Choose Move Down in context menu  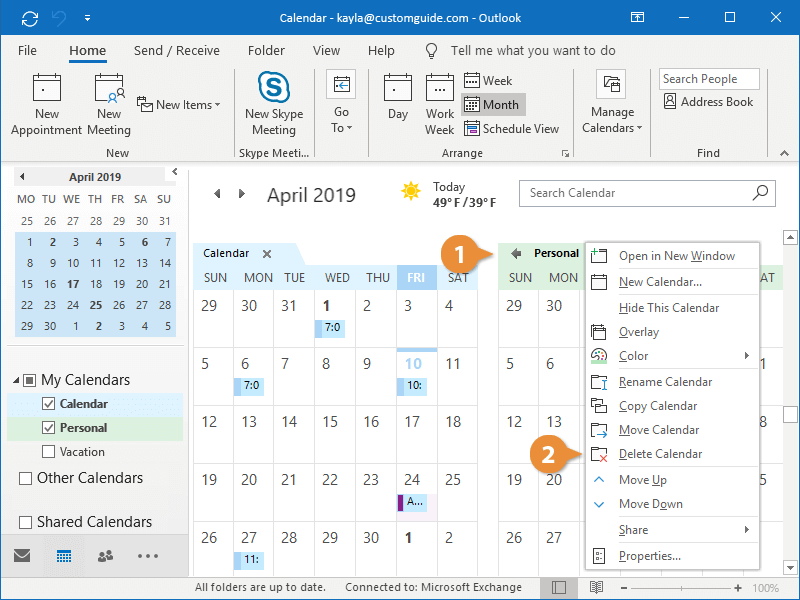(672, 504)
